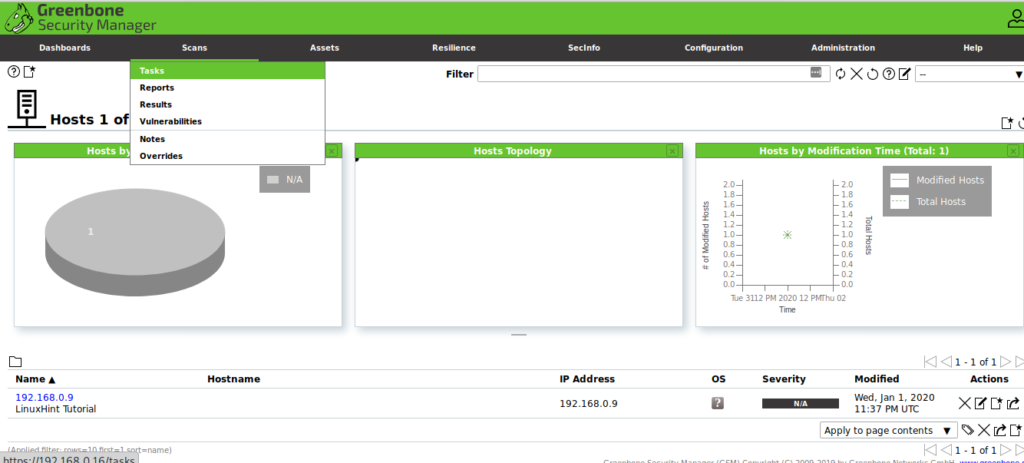Toggle Modified Hosts series in chart legend
1024x463 pixels.
tap(937, 180)
